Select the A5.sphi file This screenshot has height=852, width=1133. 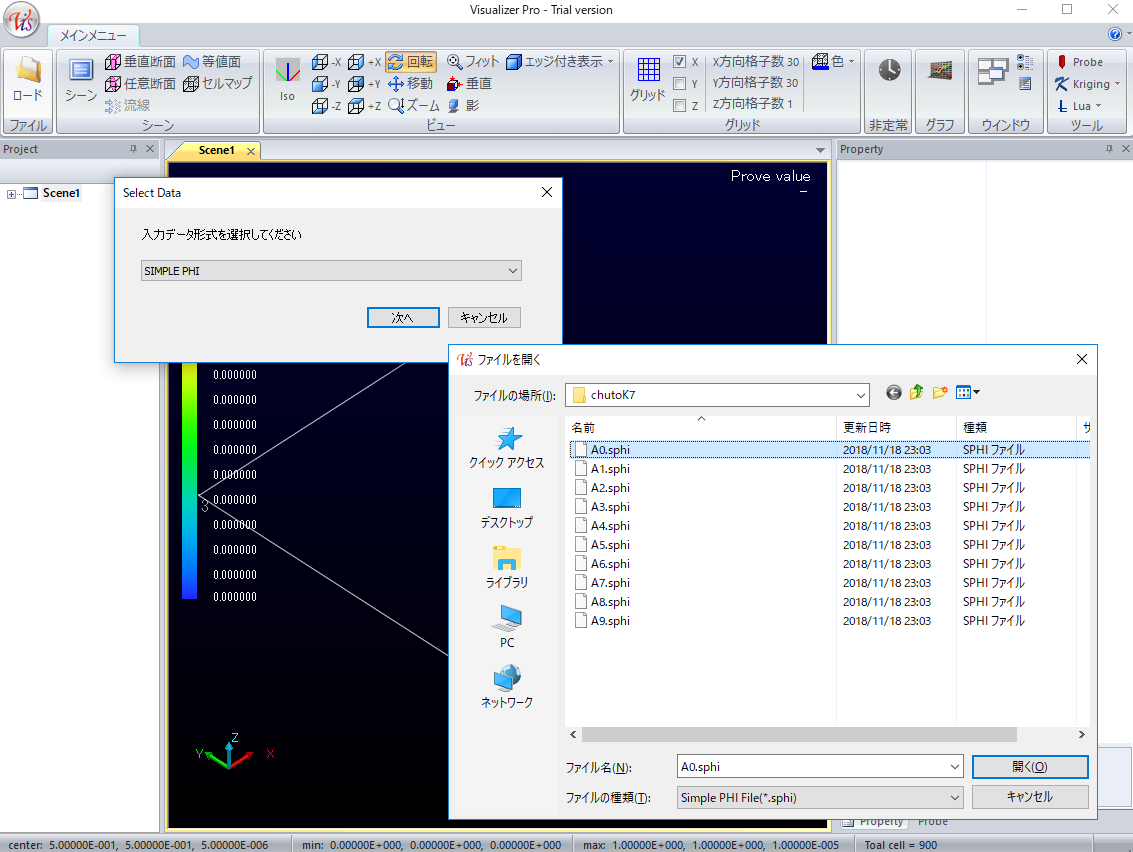[x=610, y=545]
